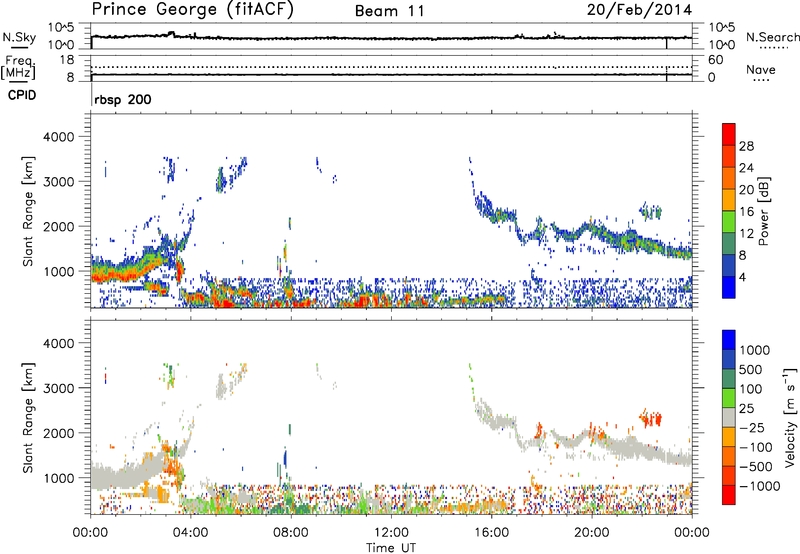Viewport: 800px width, 554px height.
Task: Click the "24" label on the power colorbar
Action: click(x=746, y=168)
